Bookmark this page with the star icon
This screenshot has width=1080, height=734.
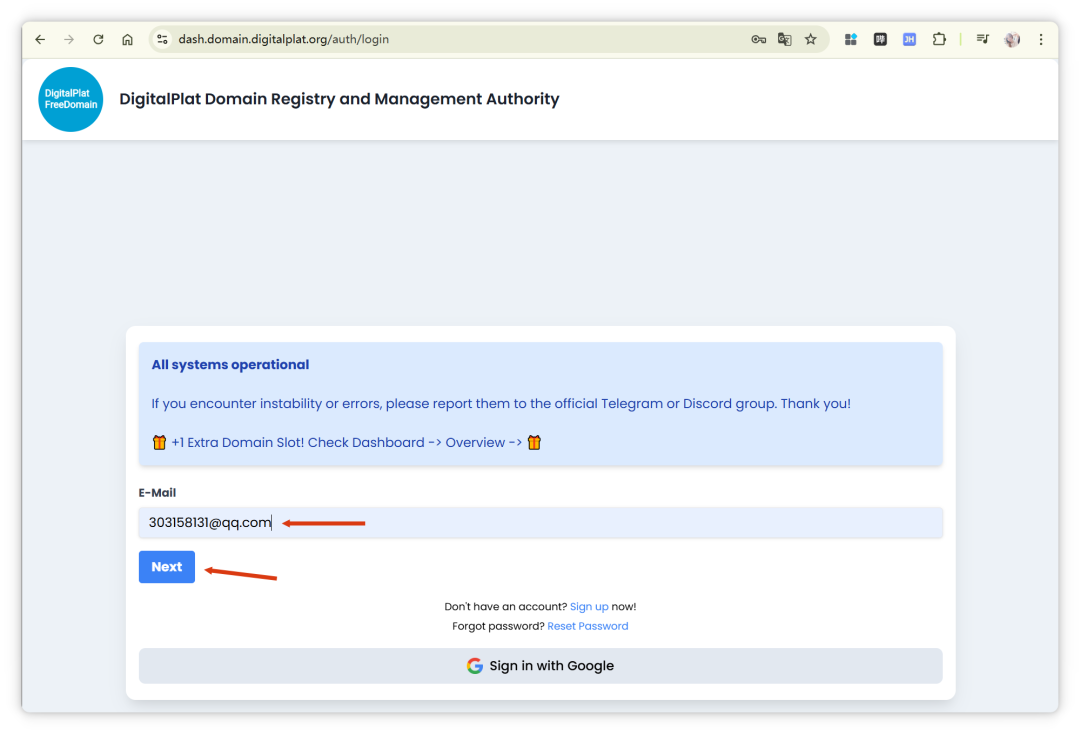click(811, 39)
